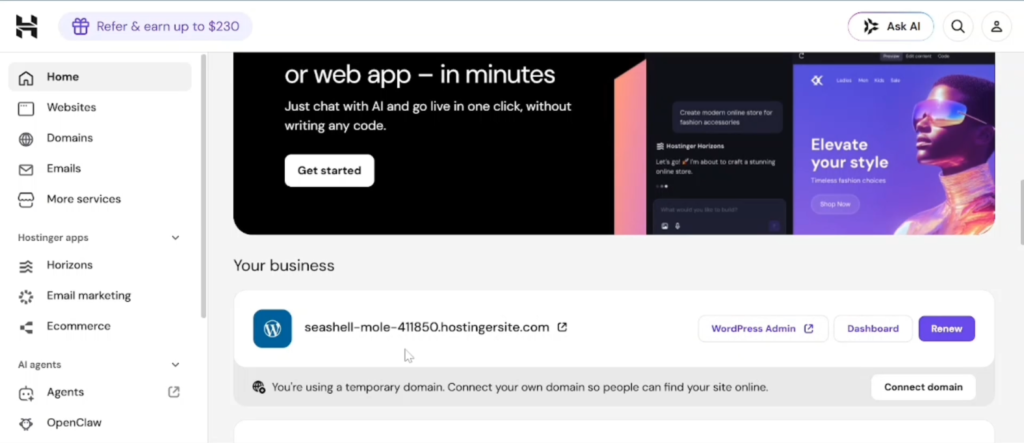Click the temporary domain notice text
1024x443 pixels.
520,387
